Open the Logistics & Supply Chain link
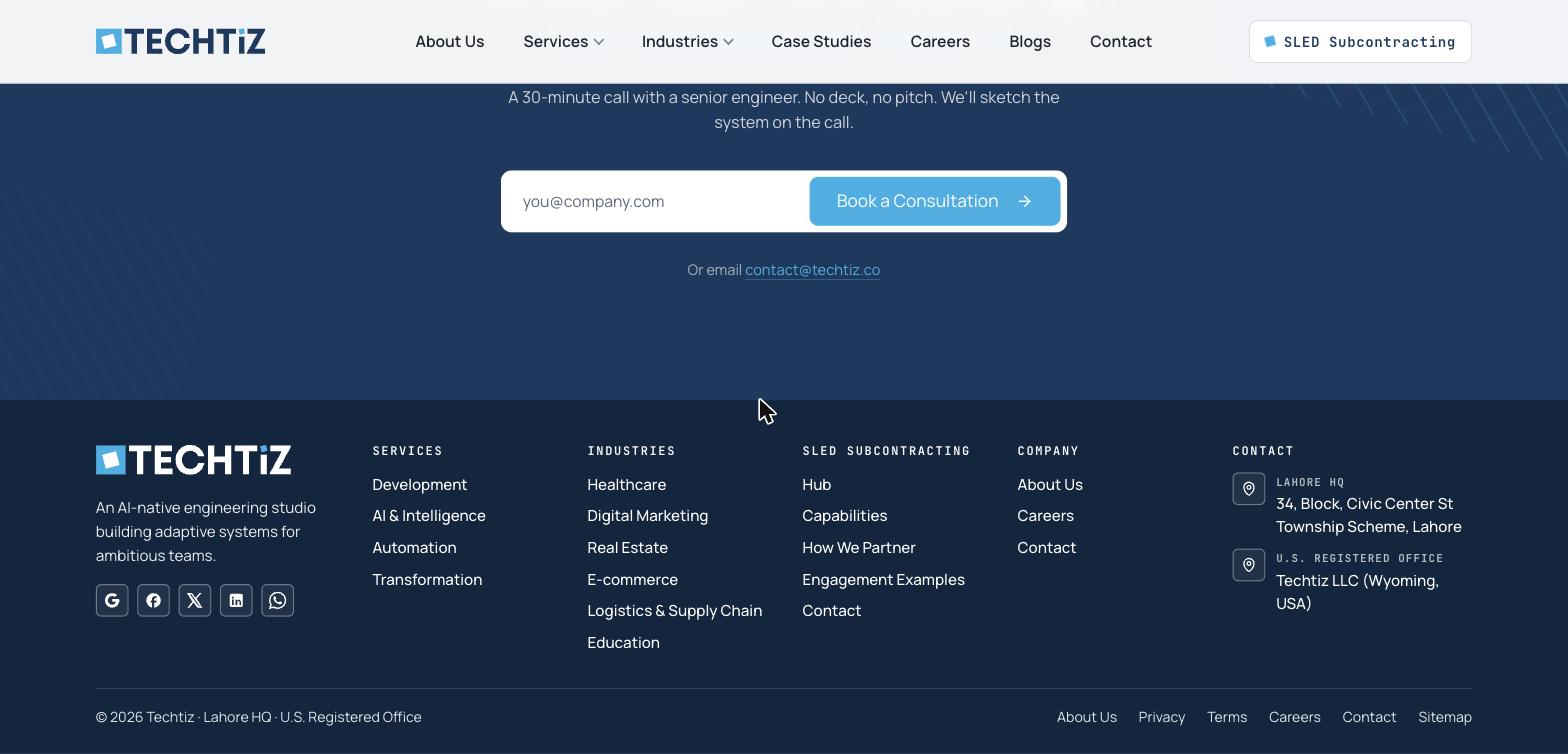1568x754 pixels. click(x=675, y=611)
